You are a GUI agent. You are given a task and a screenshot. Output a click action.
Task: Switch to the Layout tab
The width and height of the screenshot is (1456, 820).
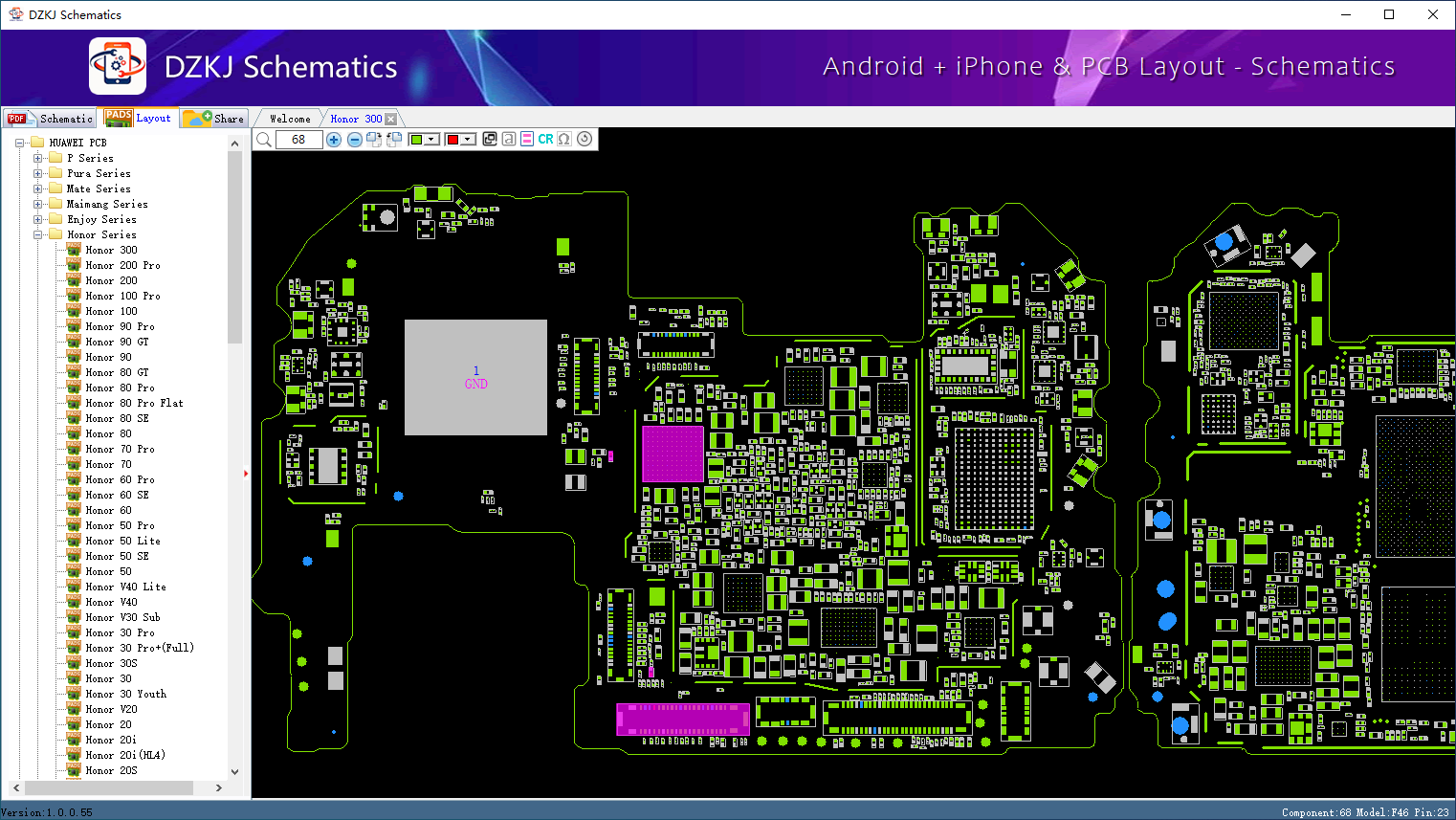click(x=140, y=118)
